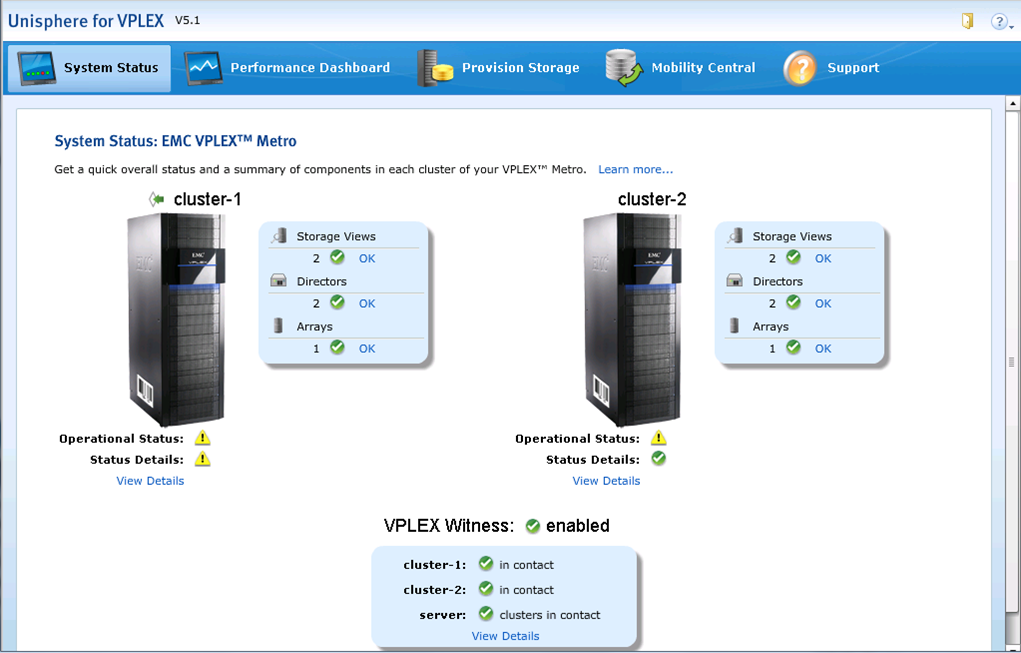Click the yellow door logout icon
Image resolution: width=1021 pixels, height=653 pixels.
click(x=967, y=21)
